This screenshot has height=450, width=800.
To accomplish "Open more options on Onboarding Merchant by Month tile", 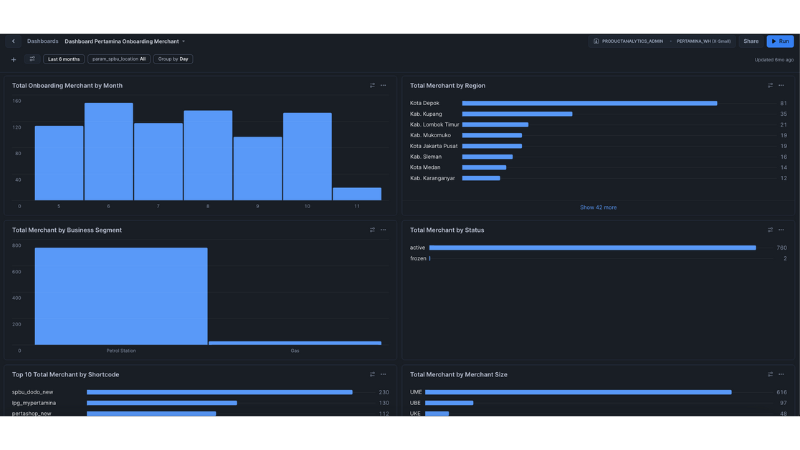I will (383, 86).
